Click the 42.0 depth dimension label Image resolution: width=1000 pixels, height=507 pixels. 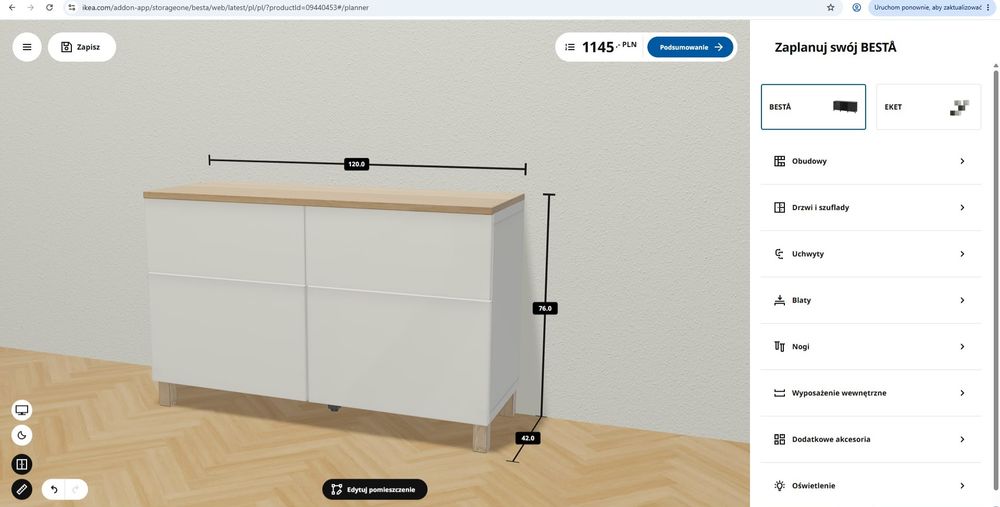tap(527, 438)
